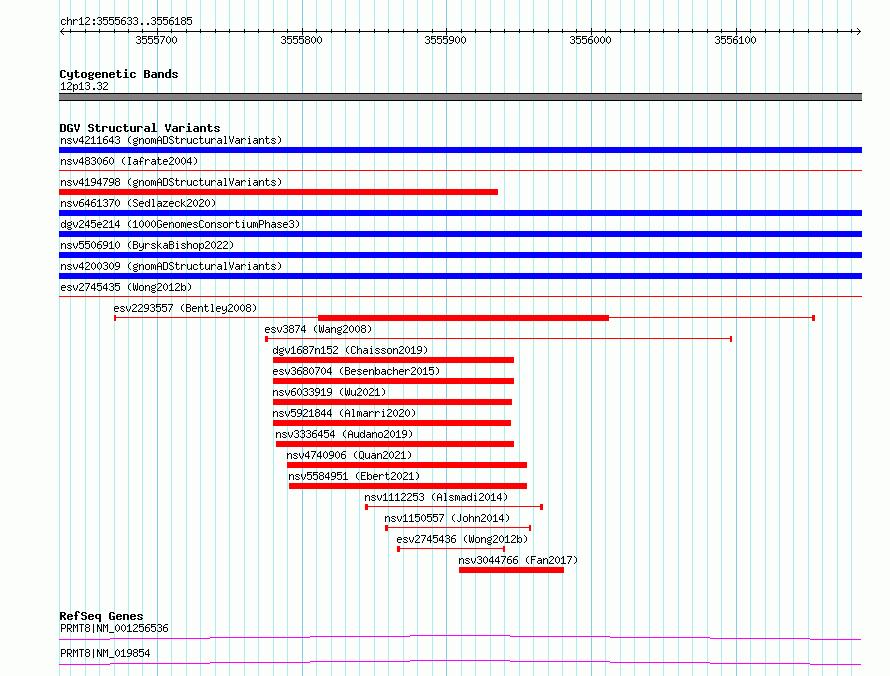Select the thin red line of esv3874

click(x=498, y=339)
